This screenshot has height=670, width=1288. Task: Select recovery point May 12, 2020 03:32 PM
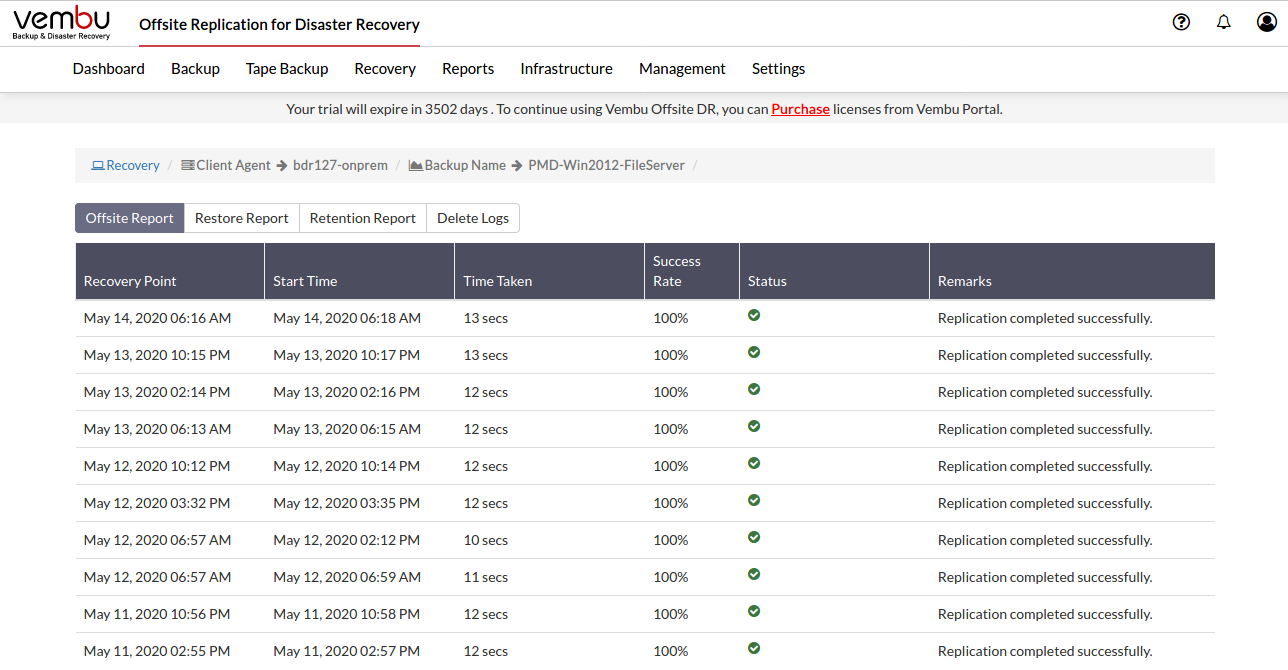pos(157,503)
